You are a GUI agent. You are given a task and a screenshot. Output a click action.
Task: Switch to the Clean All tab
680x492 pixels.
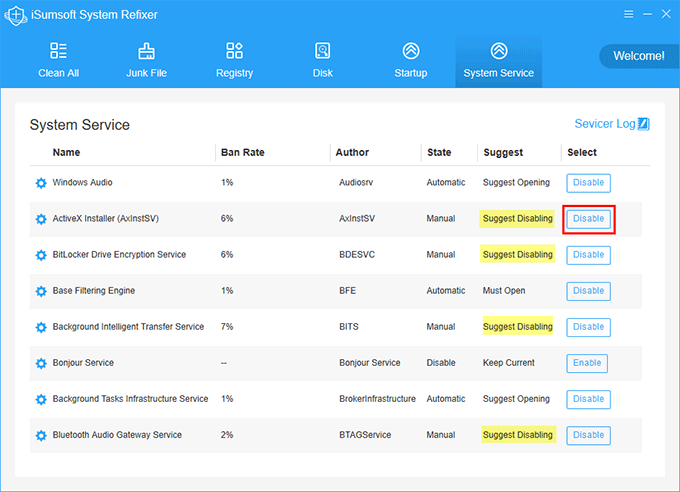pos(59,61)
